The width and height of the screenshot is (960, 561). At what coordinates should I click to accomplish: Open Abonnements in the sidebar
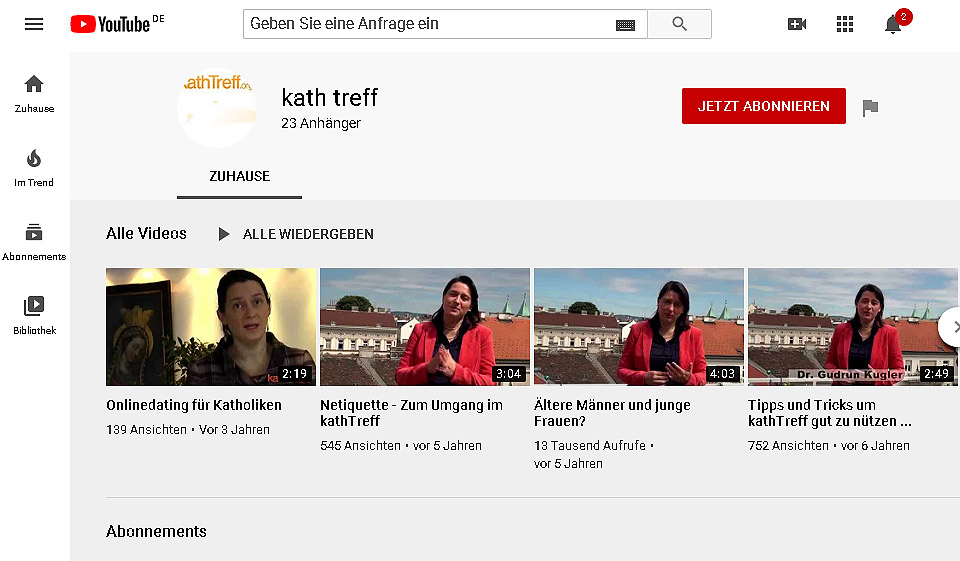click(34, 241)
